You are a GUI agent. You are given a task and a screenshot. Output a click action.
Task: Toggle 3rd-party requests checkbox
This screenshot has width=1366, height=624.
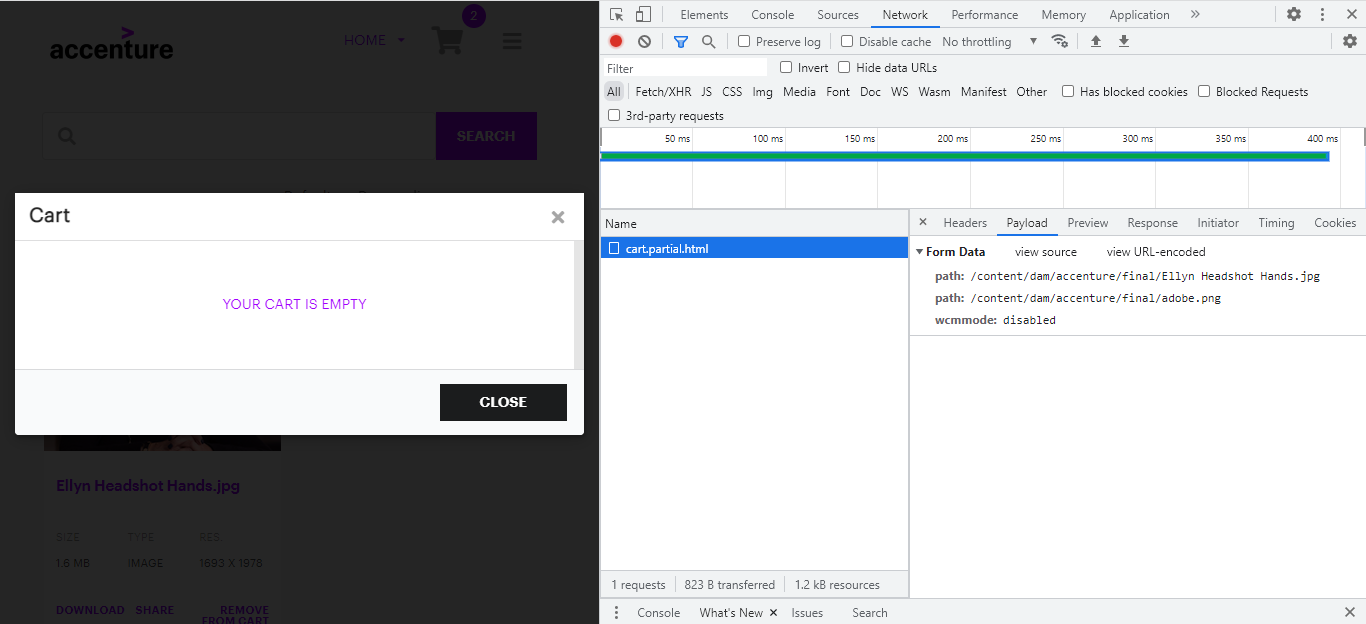614,115
